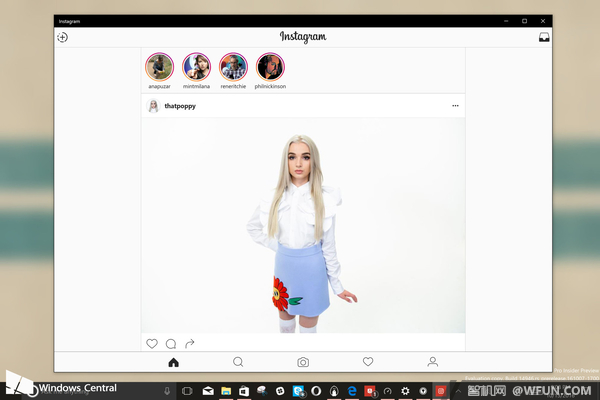Open comments with the speech bubble icon

coord(171,344)
